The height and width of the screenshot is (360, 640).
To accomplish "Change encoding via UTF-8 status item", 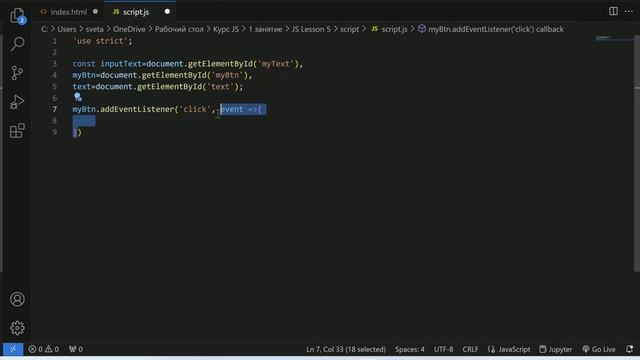I will [x=443, y=349].
